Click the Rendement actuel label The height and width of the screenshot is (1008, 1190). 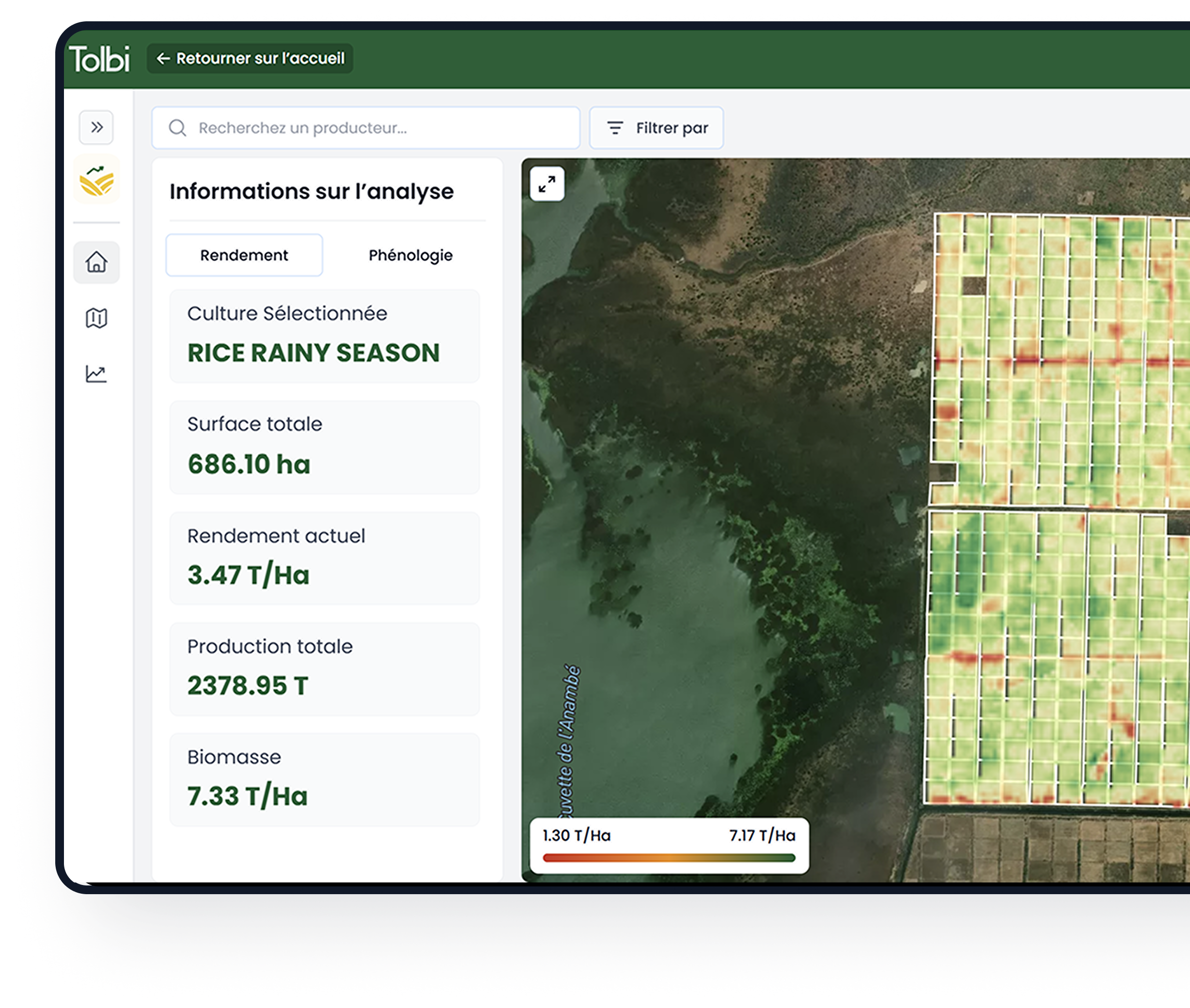[276, 535]
